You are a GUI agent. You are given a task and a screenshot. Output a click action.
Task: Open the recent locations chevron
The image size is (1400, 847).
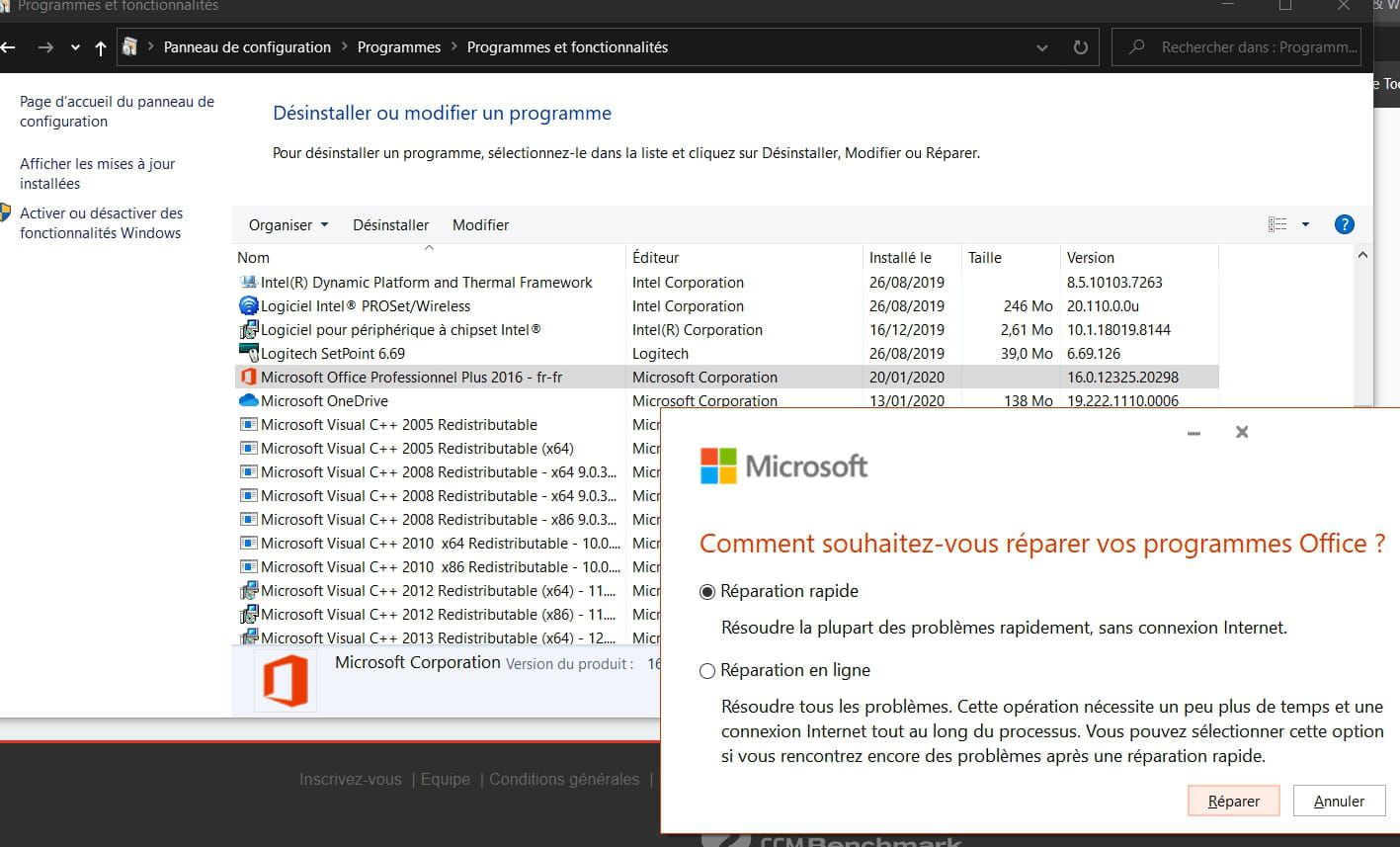coord(75,48)
